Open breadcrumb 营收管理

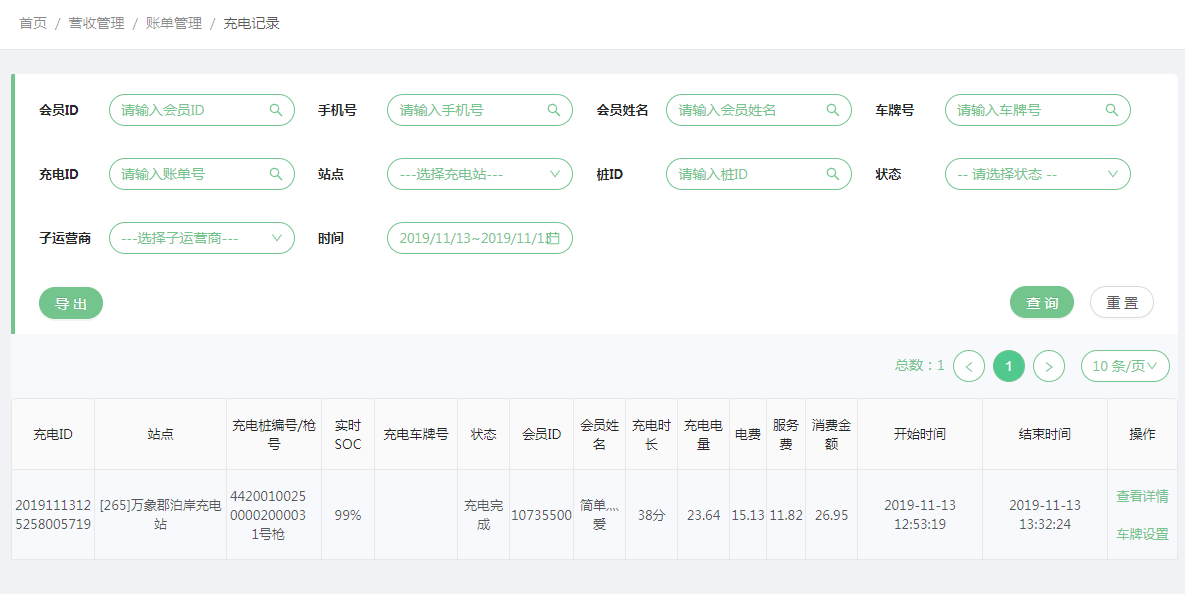click(97, 23)
